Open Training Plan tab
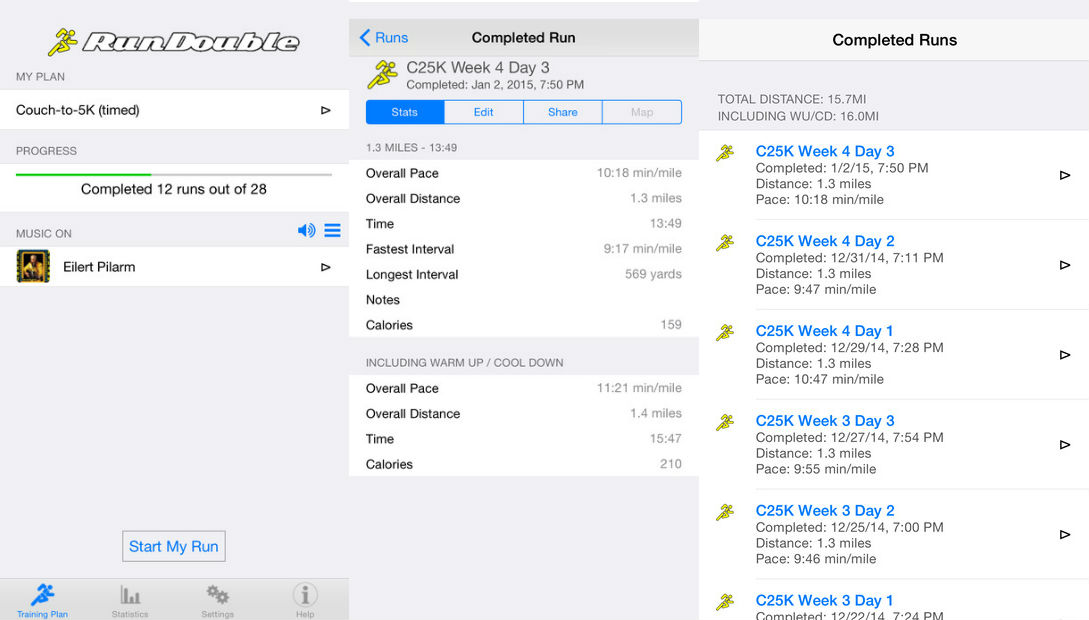This screenshot has width=1089, height=620. coord(42,601)
